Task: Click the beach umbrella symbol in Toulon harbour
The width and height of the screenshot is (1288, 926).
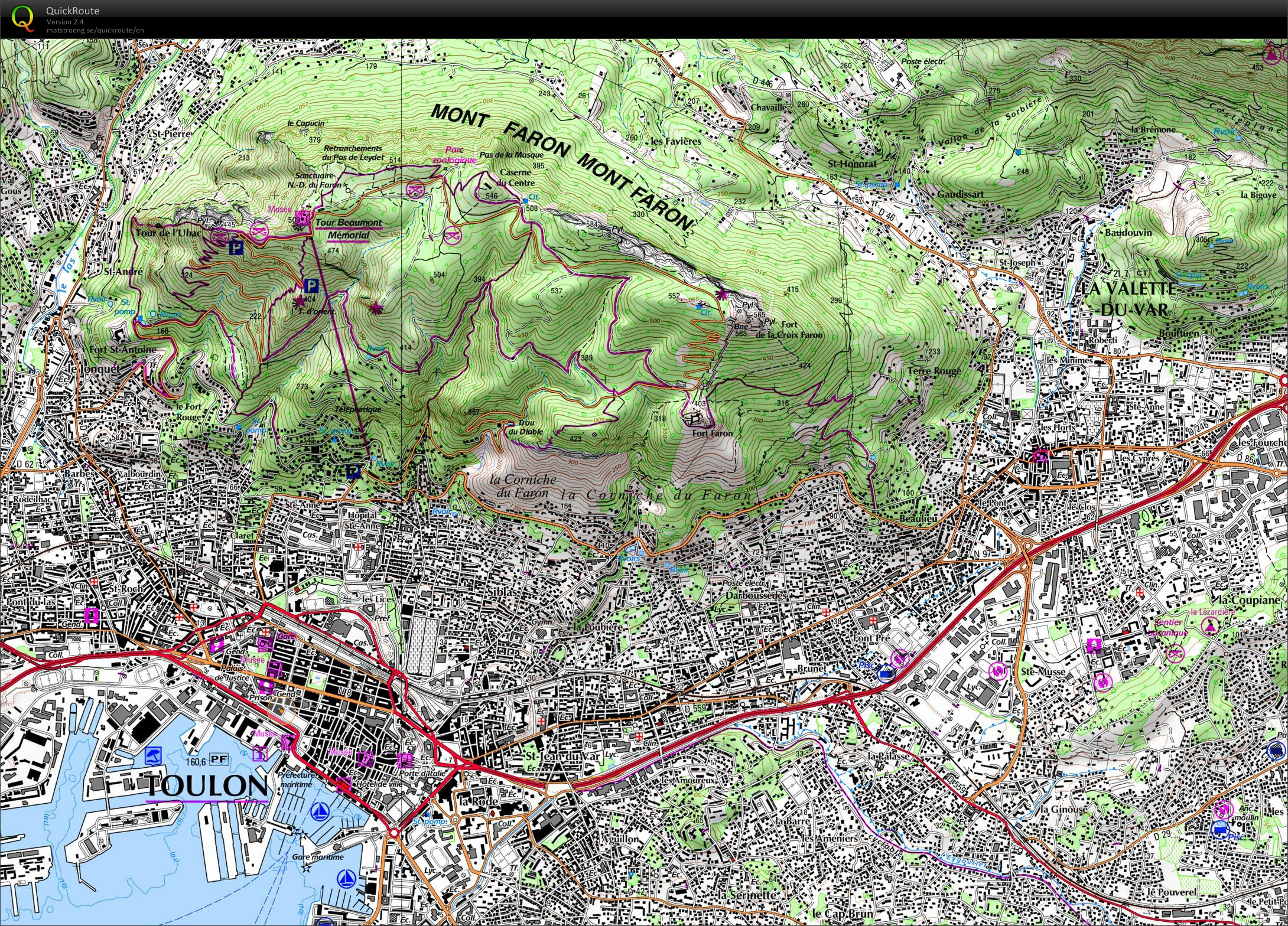Action: click(154, 755)
